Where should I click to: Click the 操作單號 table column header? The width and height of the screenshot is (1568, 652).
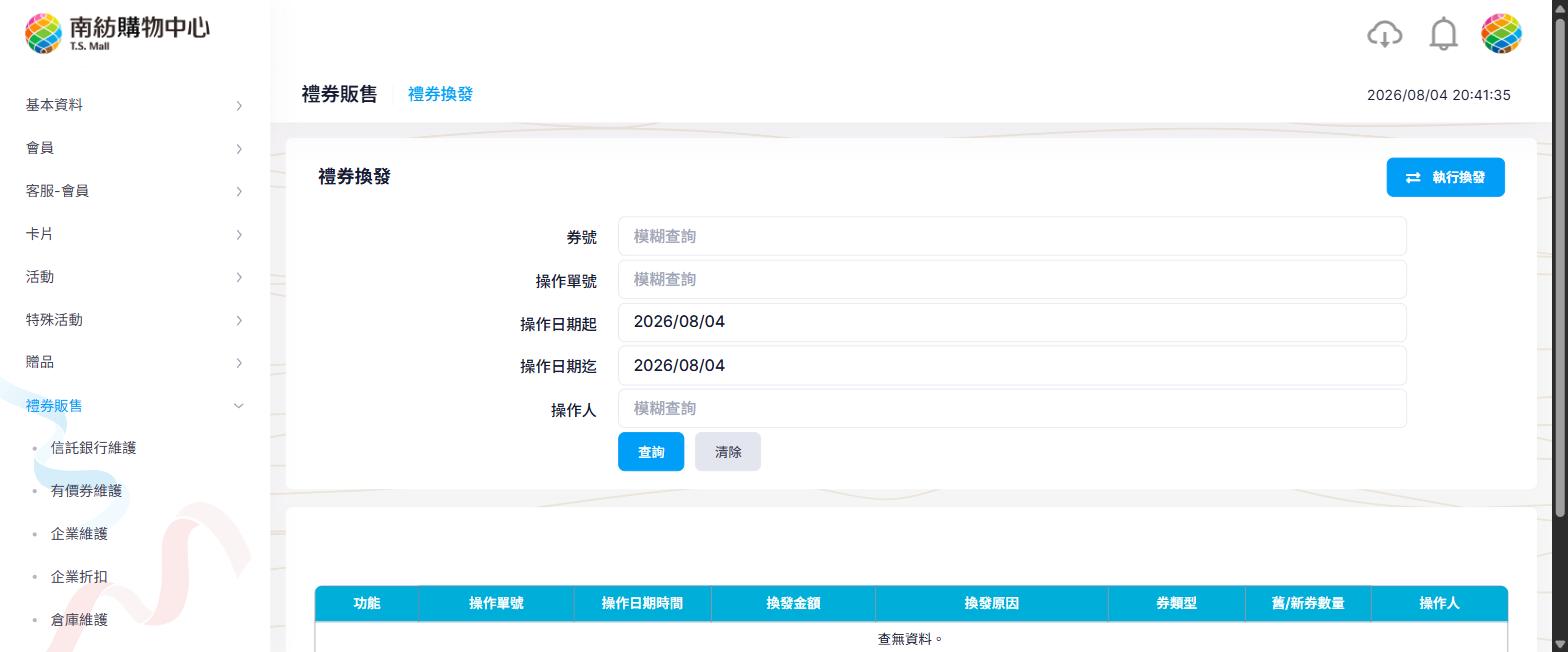click(496, 603)
